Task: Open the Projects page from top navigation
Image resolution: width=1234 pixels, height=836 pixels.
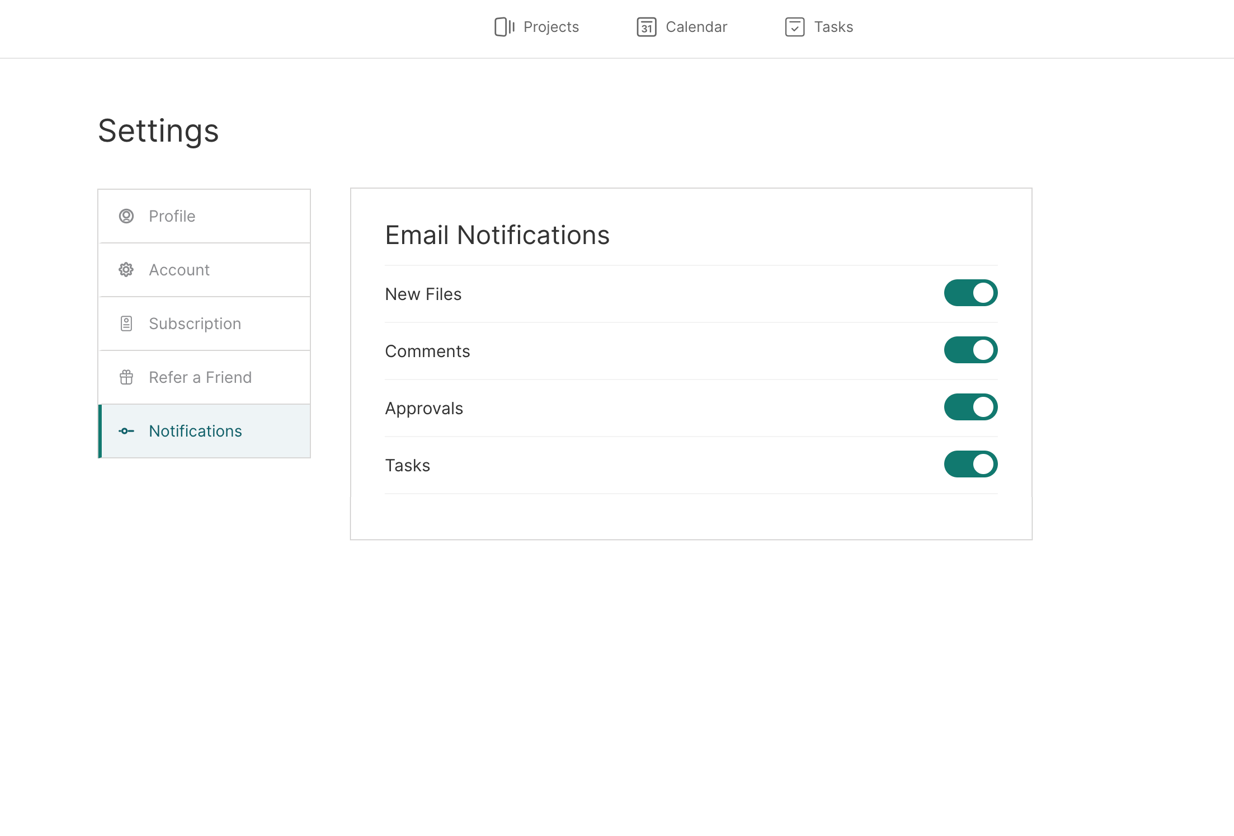Action: [x=551, y=27]
